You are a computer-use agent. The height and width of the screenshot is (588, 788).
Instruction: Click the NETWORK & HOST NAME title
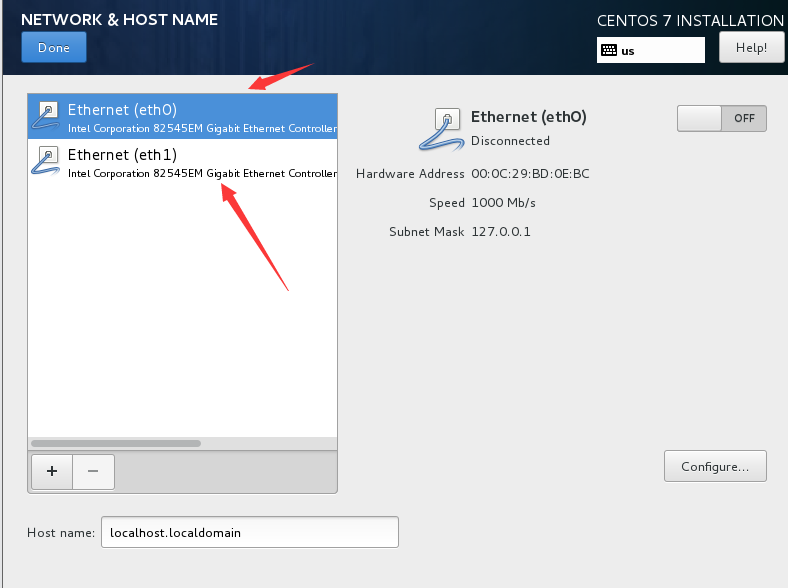coord(120,20)
